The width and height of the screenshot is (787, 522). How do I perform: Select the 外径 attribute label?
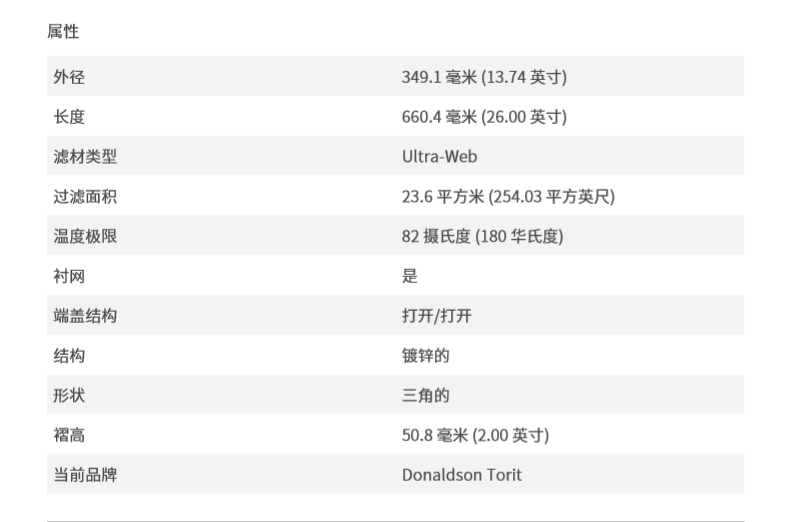pyautogui.click(x=69, y=77)
